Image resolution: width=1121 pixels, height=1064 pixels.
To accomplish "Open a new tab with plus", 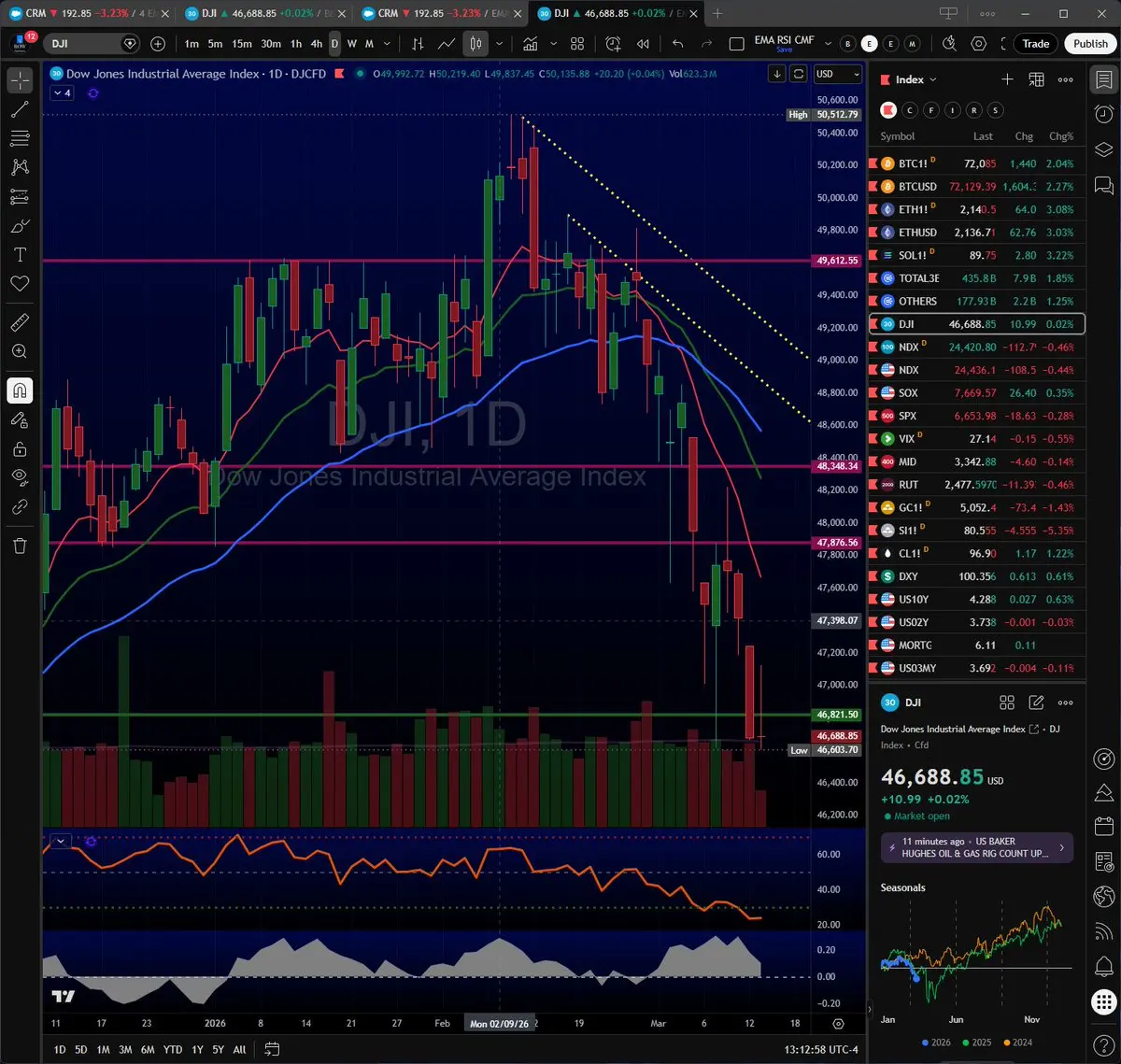I will 717,13.
